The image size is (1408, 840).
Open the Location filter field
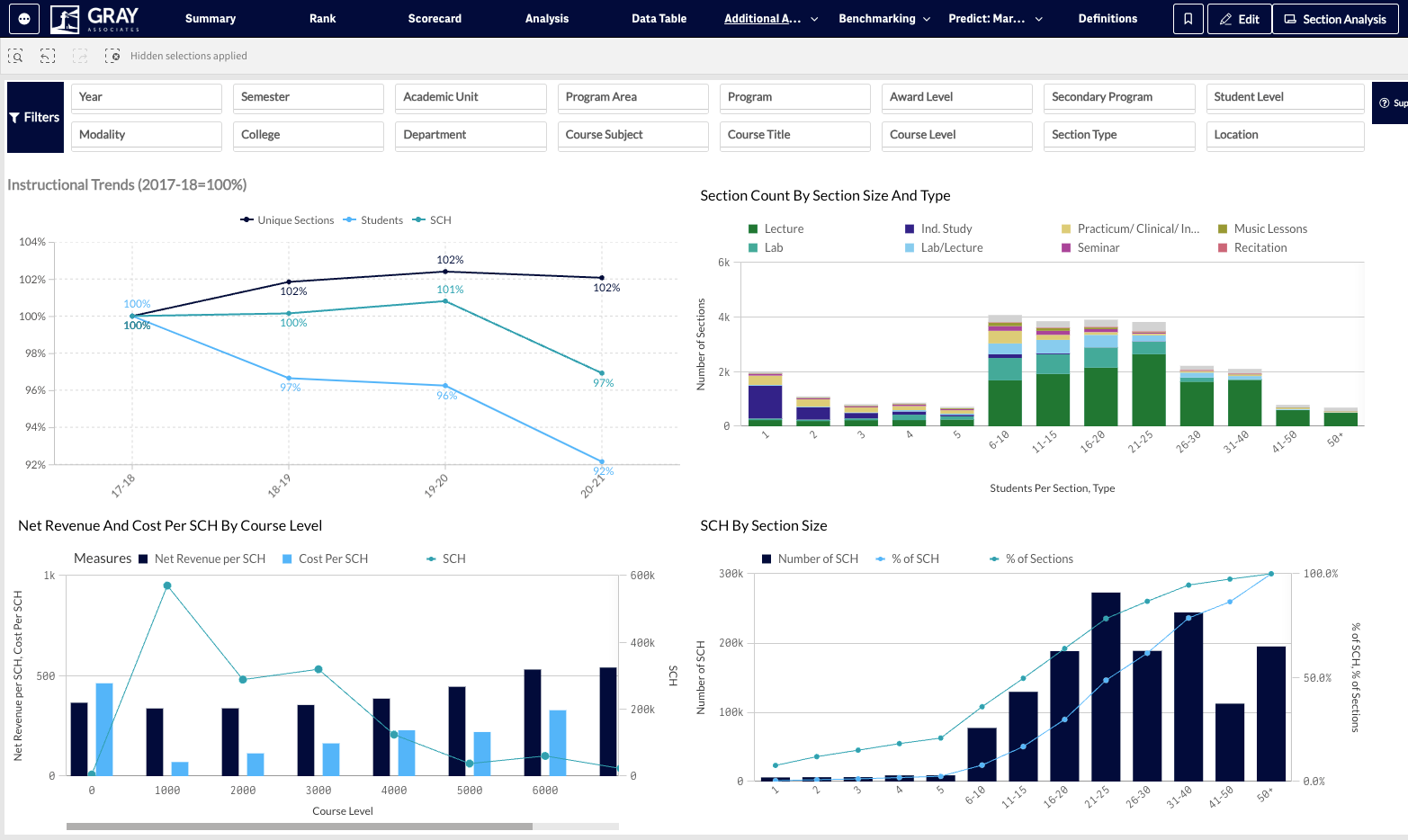1285,135
